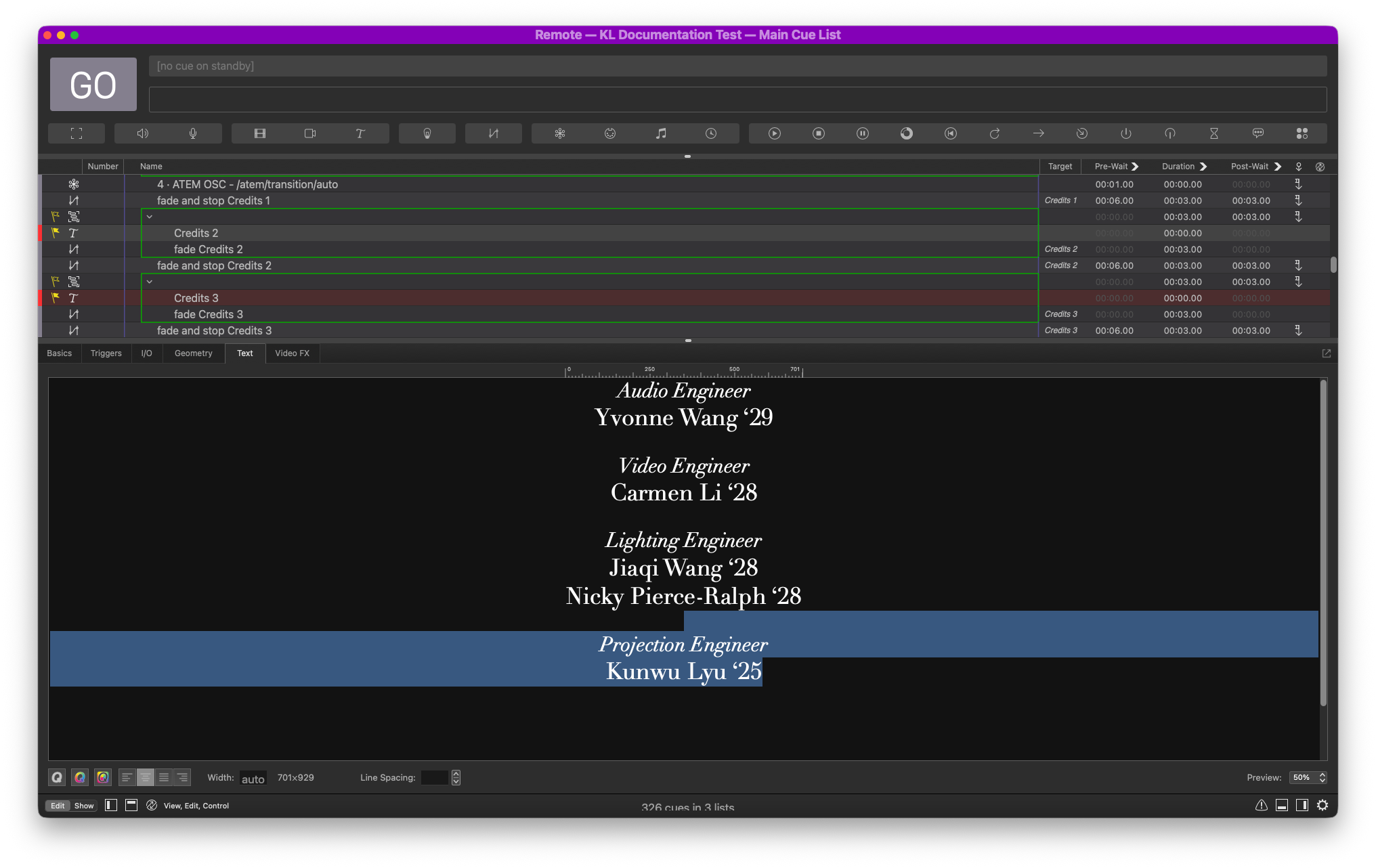
Task: Add a Memo cue with speech bubble
Action: 1258,133
